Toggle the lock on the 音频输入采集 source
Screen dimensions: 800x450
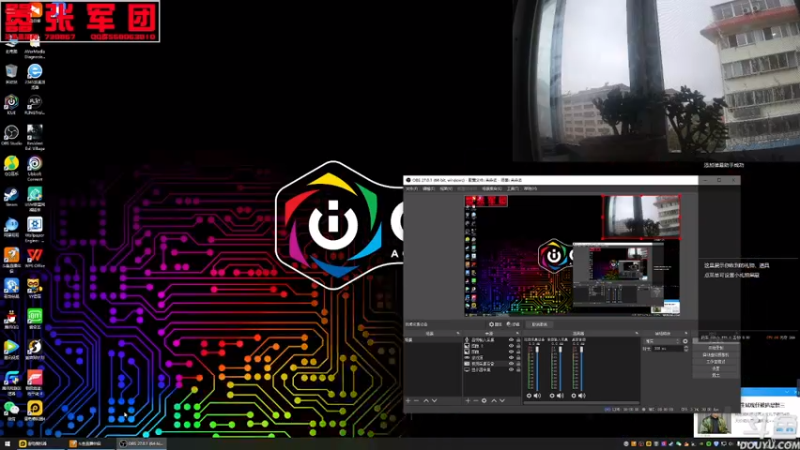(518, 339)
